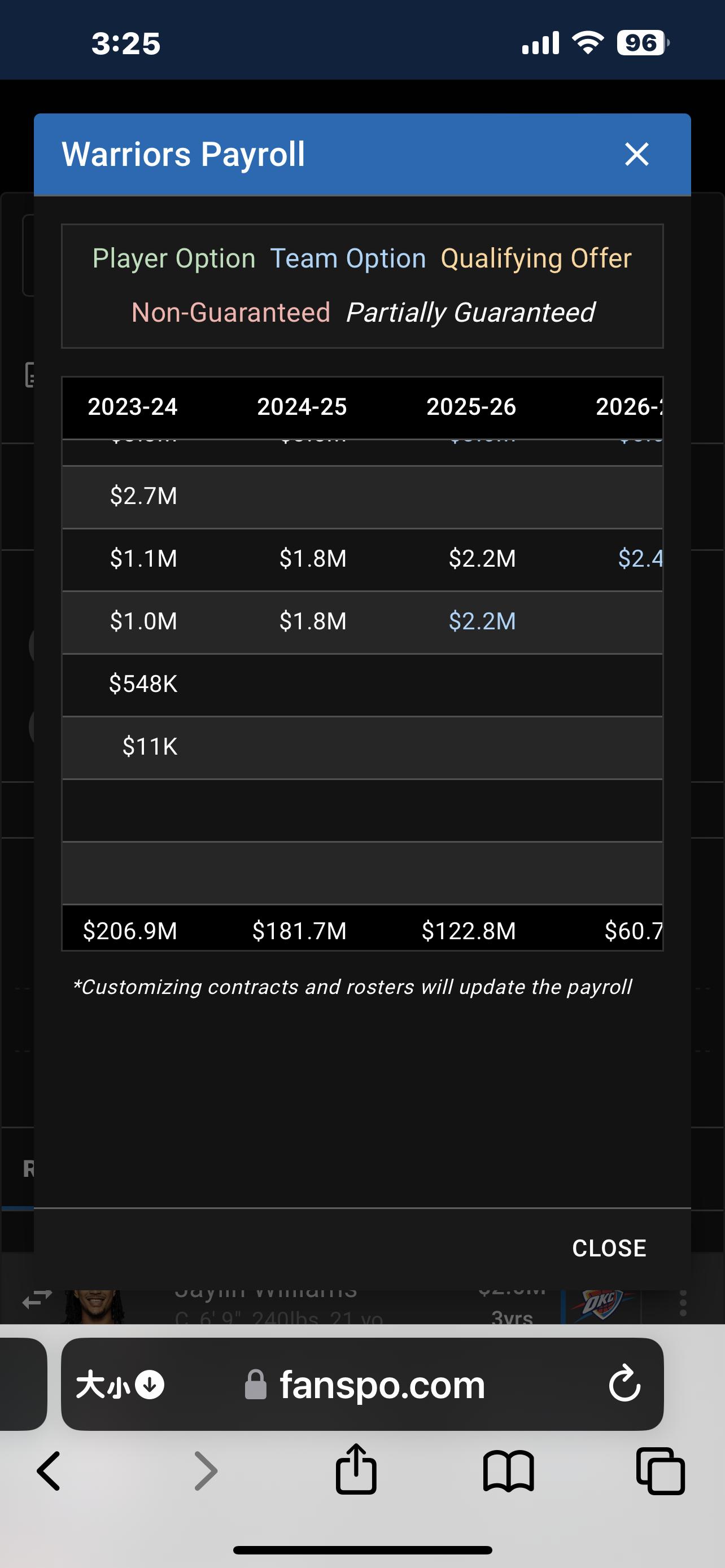
Task: Close Warriors Payroll dialog with X icon
Action: pos(637,154)
